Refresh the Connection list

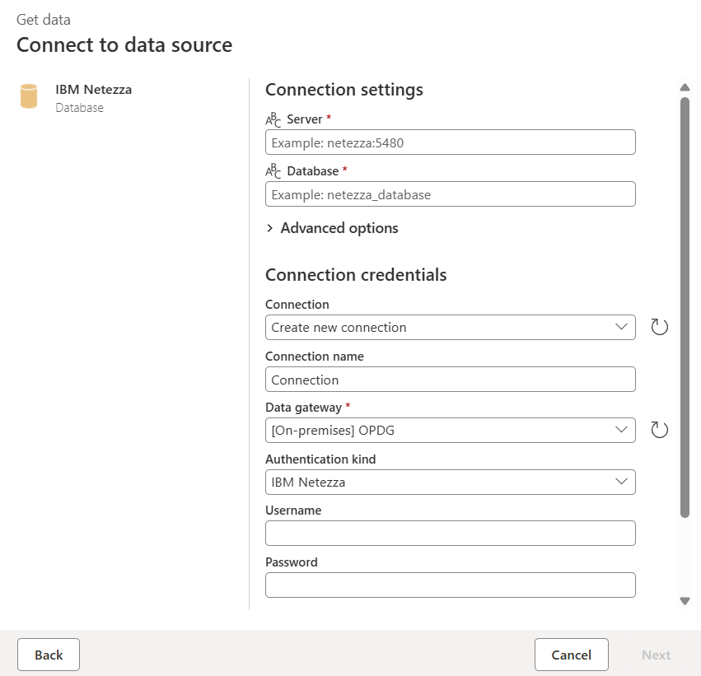click(x=659, y=327)
